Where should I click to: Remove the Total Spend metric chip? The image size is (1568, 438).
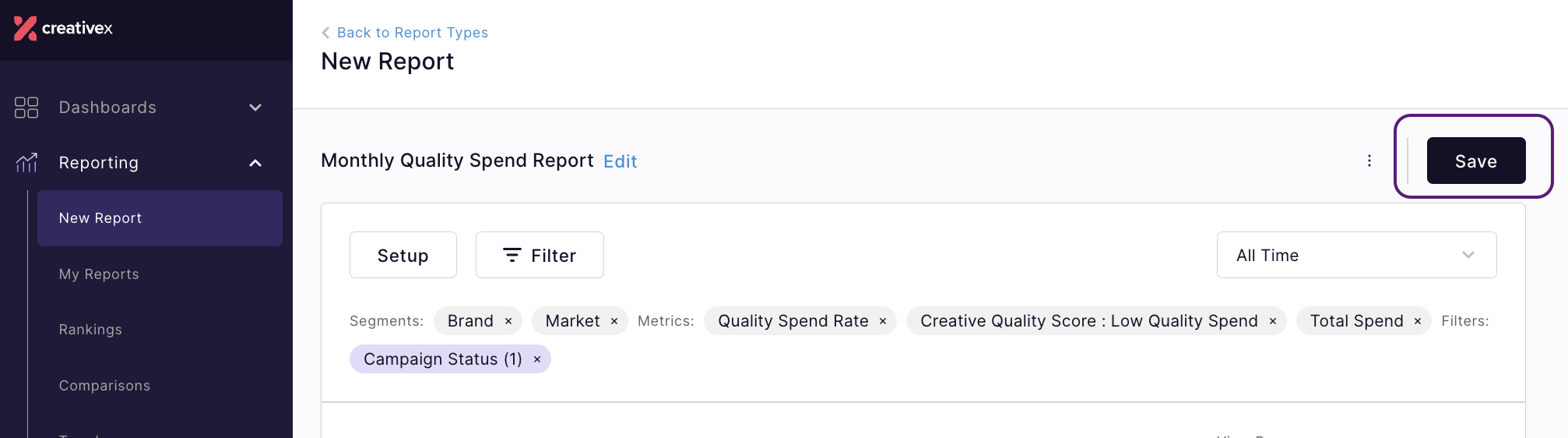(x=1418, y=321)
